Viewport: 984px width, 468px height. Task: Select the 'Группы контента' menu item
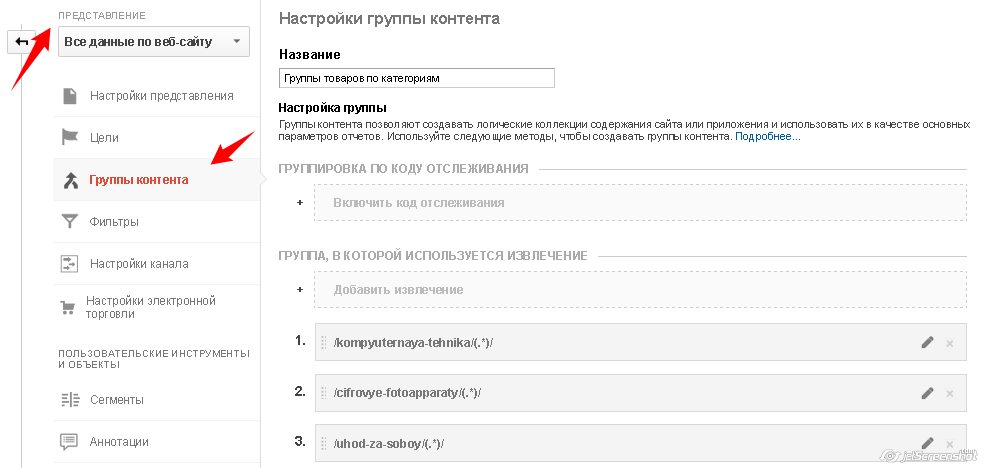pos(138,180)
